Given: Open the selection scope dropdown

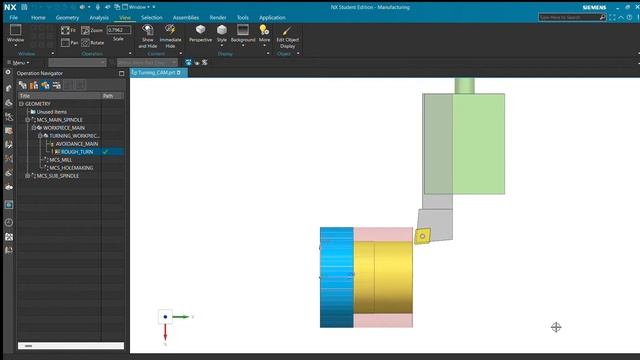Looking at the screenshot, I should 147,62.
